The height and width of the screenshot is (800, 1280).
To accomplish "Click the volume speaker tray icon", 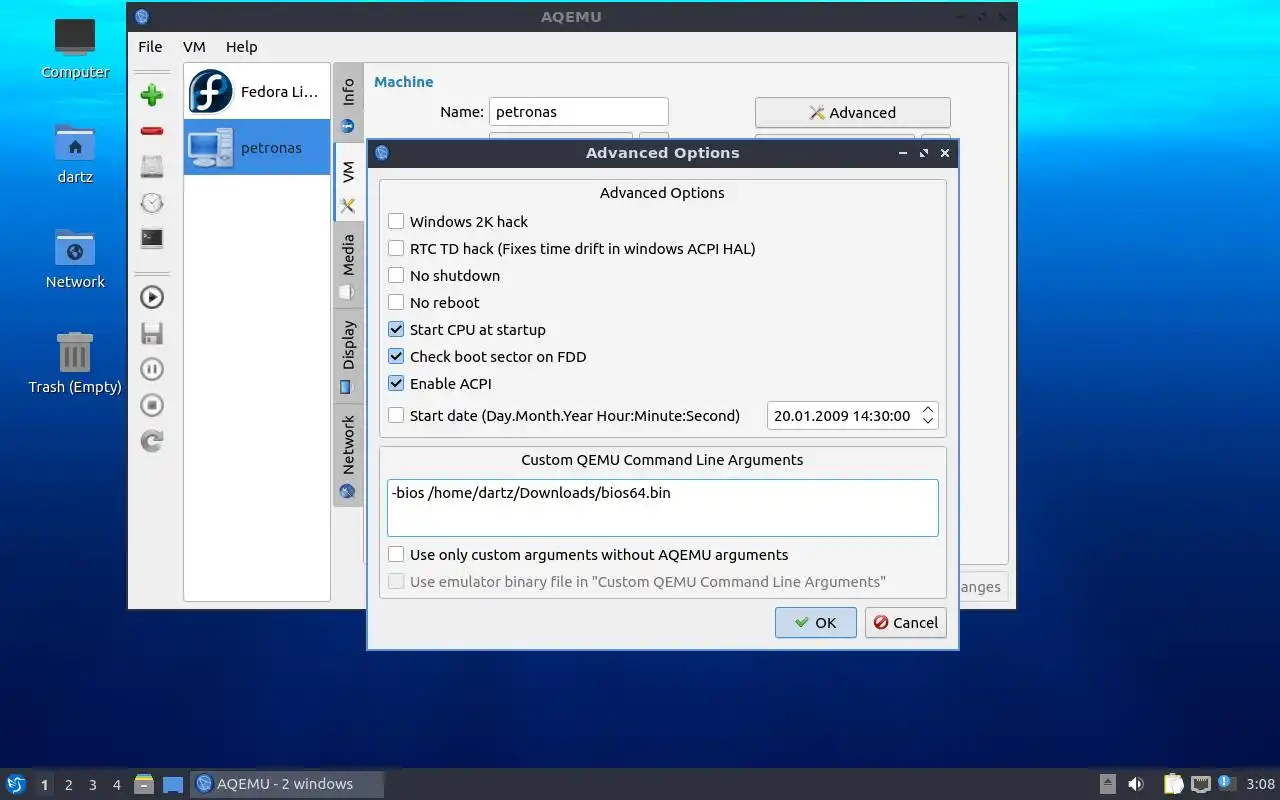I will point(1136,784).
